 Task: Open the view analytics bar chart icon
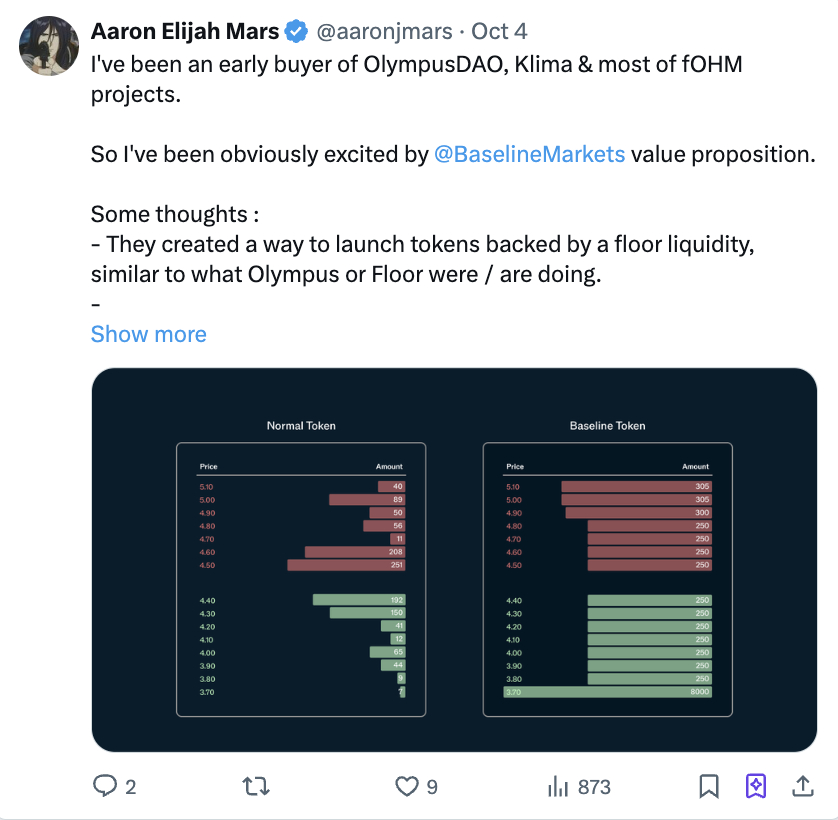(557, 787)
